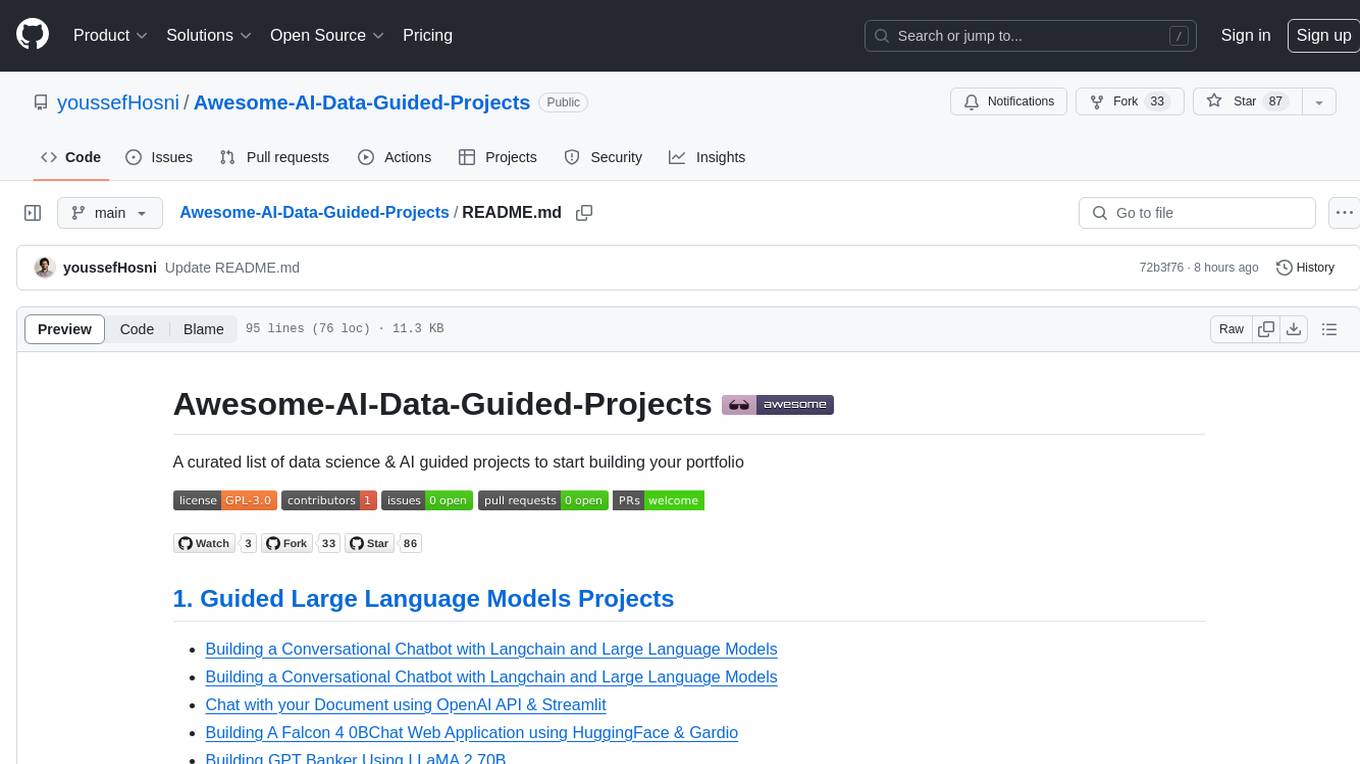Open Awesome-AI-Data-Guided-Projects repository title link
1360x764 pixels.
(x=361, y=102)
